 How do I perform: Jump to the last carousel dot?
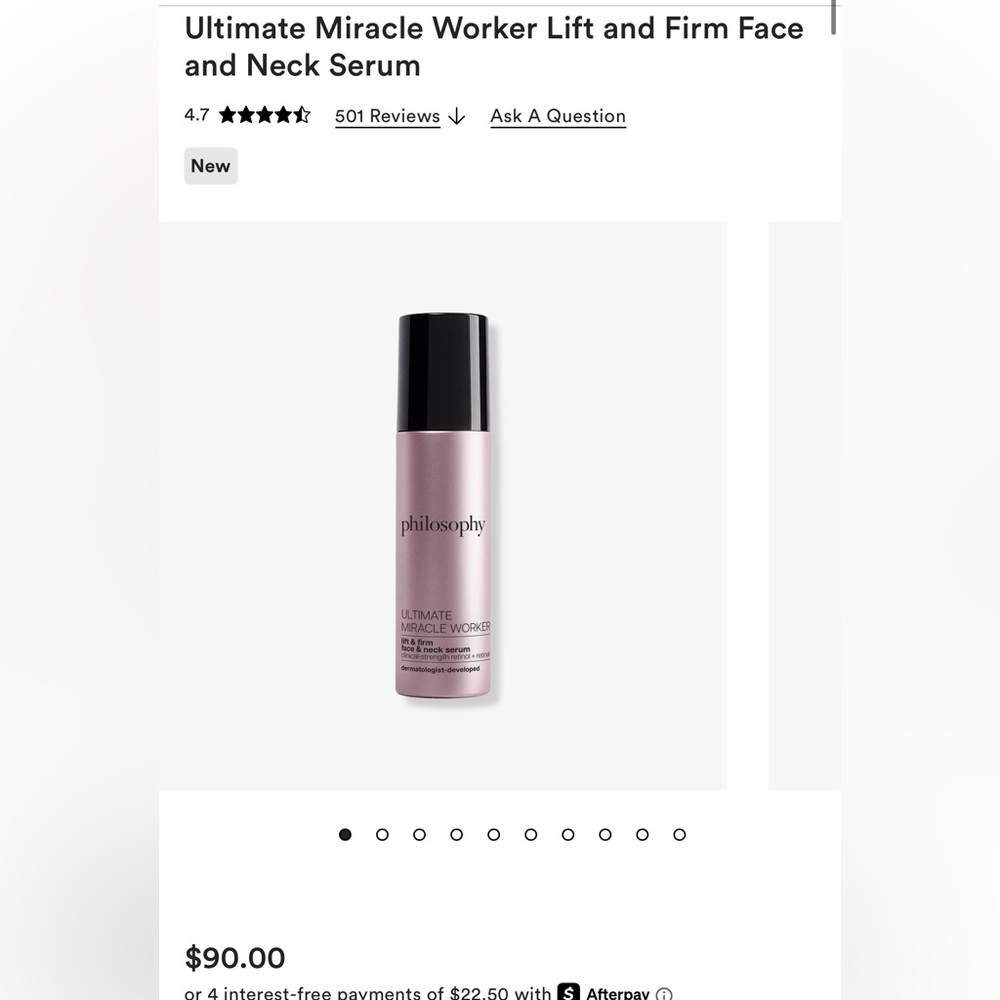[679, 834]
